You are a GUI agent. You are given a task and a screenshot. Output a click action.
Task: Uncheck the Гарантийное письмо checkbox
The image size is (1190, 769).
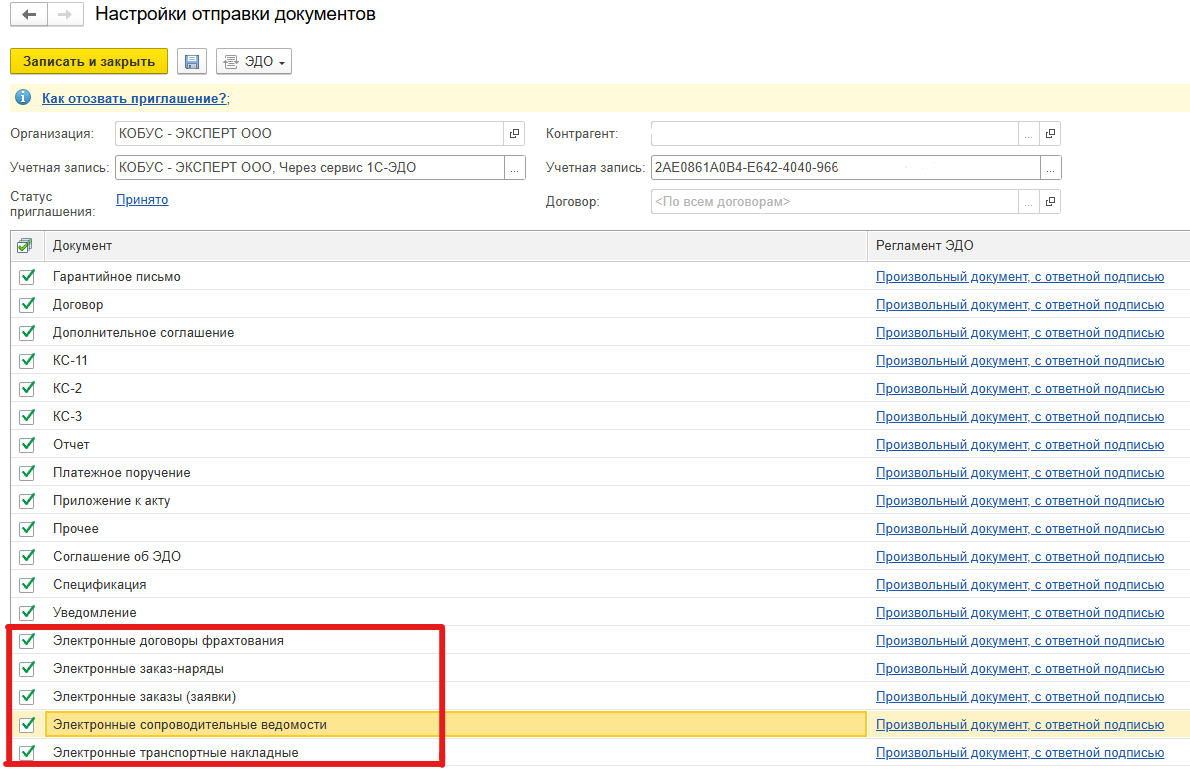tap(27, 277)
